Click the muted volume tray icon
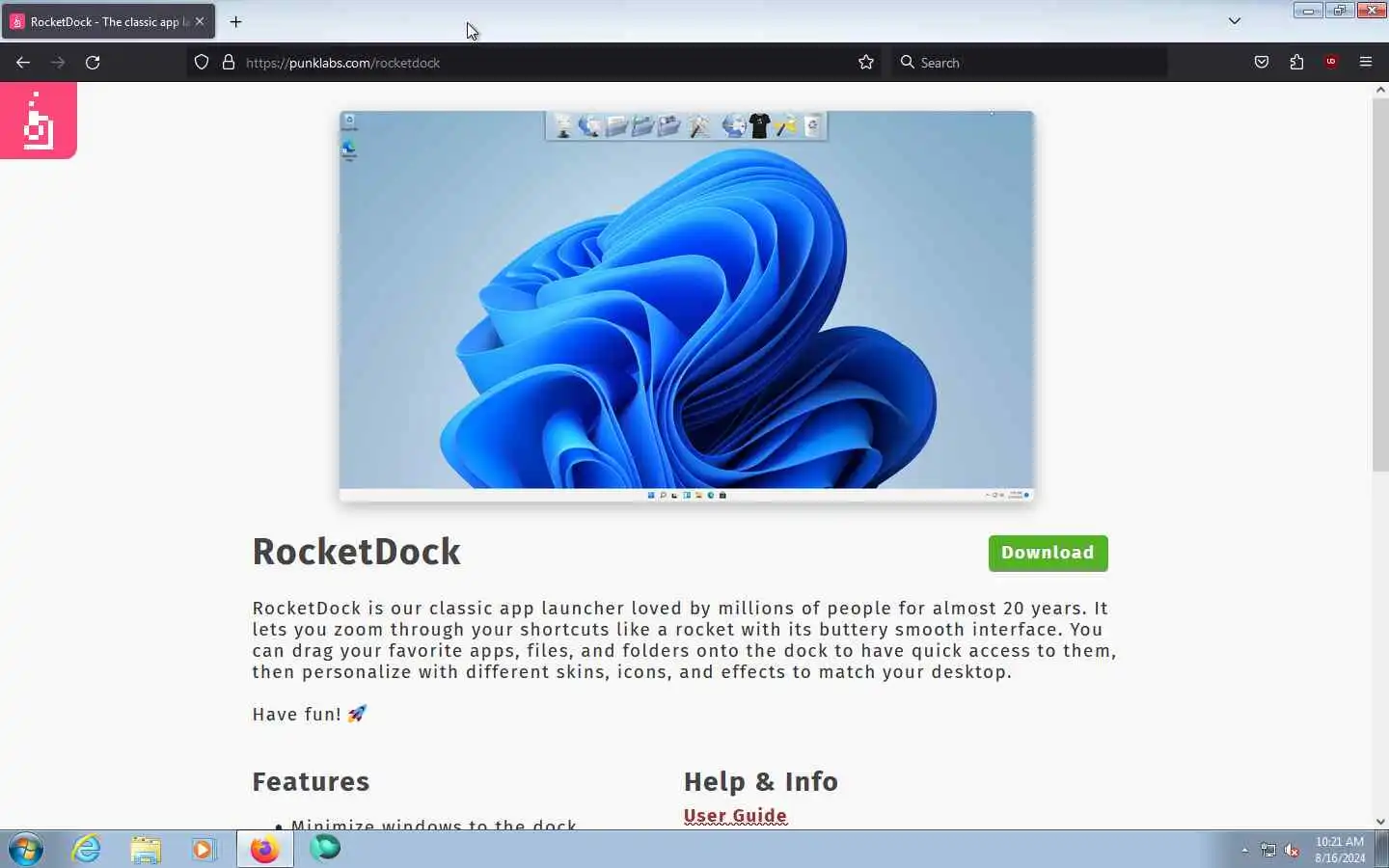Viewport: 1389px width, 868px height. point(1292,850)
